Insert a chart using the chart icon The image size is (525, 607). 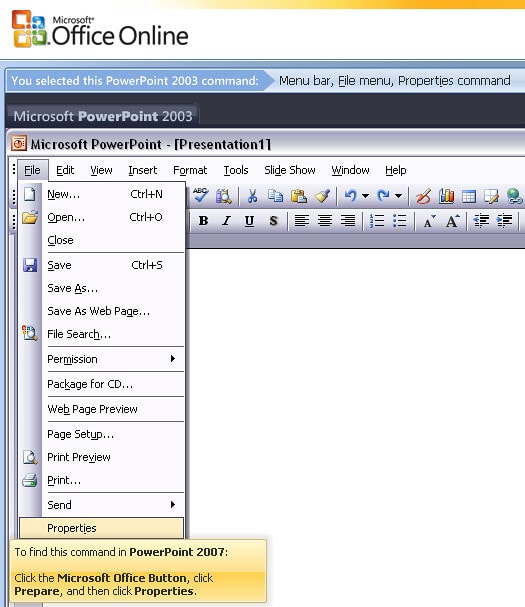446,196
